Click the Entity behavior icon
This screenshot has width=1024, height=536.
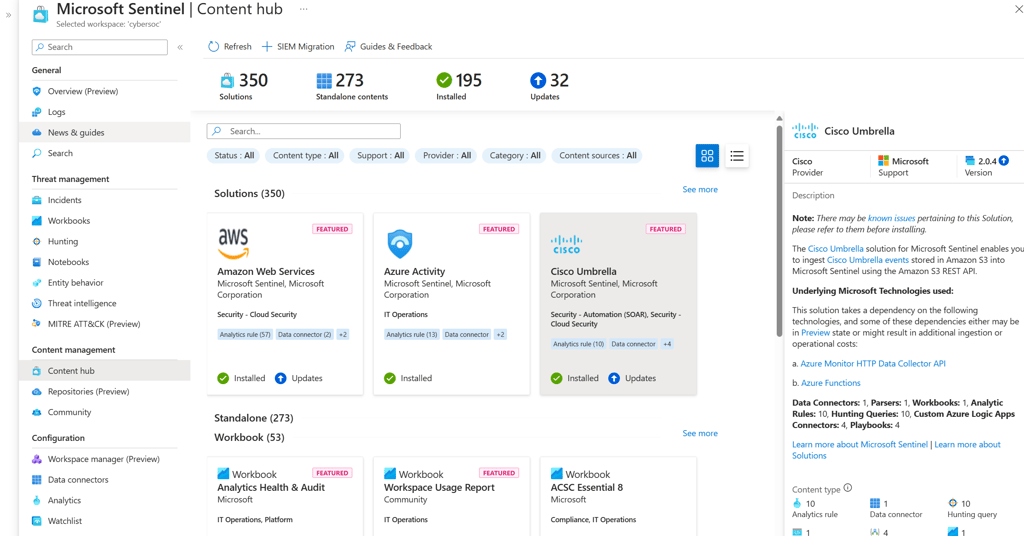coord(37,283)
